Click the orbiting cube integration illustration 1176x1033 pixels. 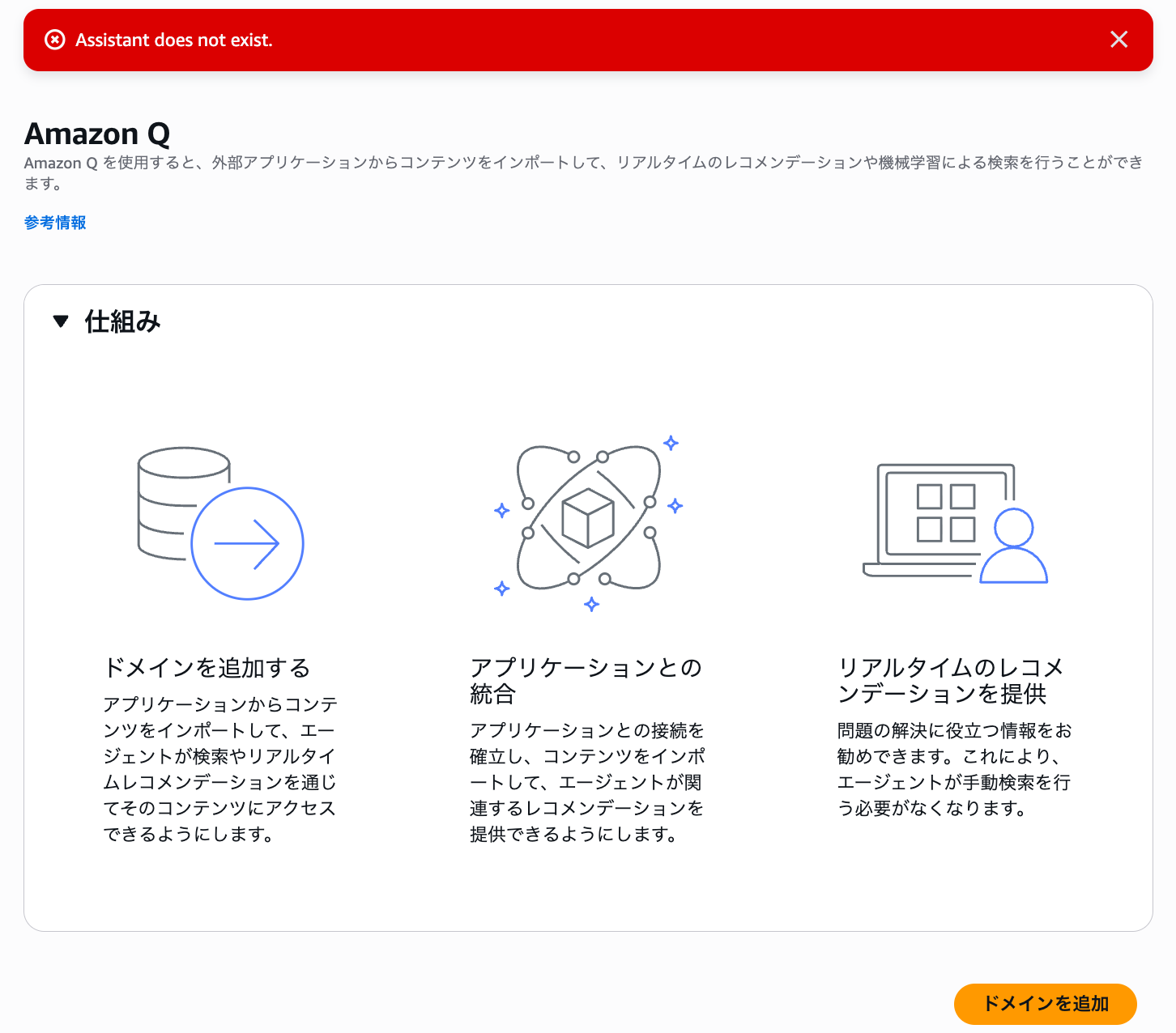(x=589, y=522)
